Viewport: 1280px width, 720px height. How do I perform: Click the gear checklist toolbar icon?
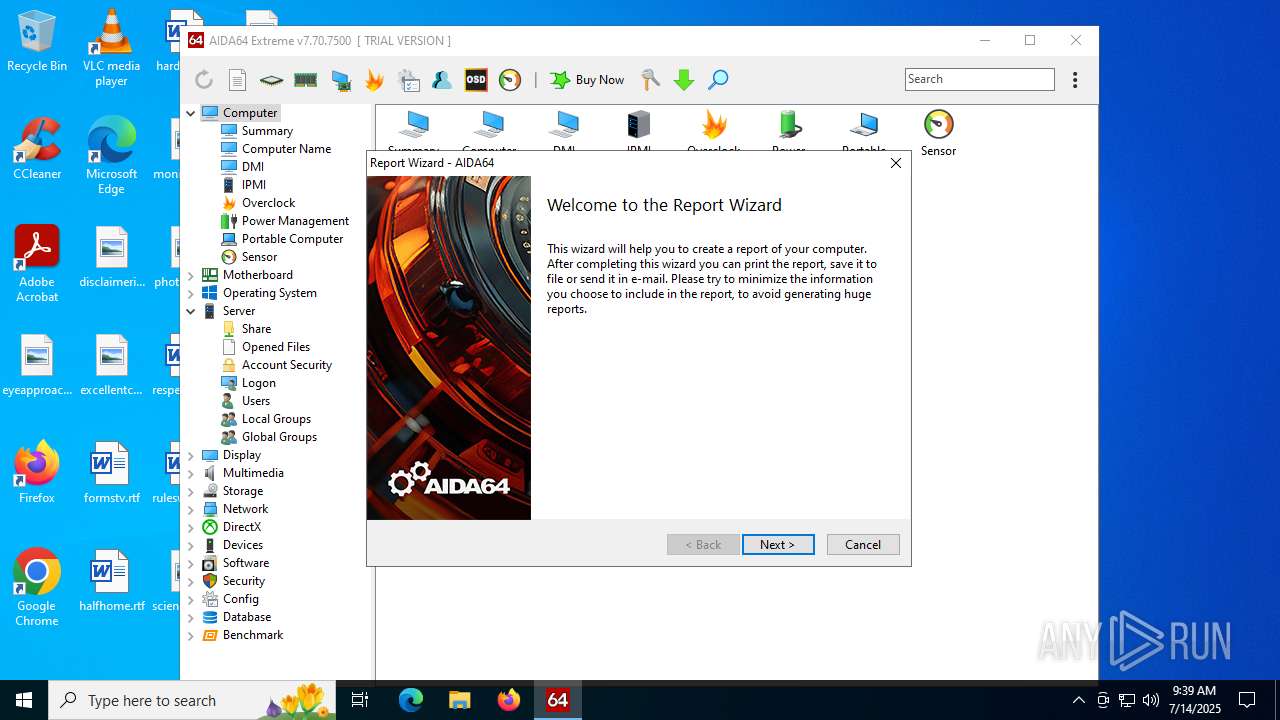pos(408,80)
